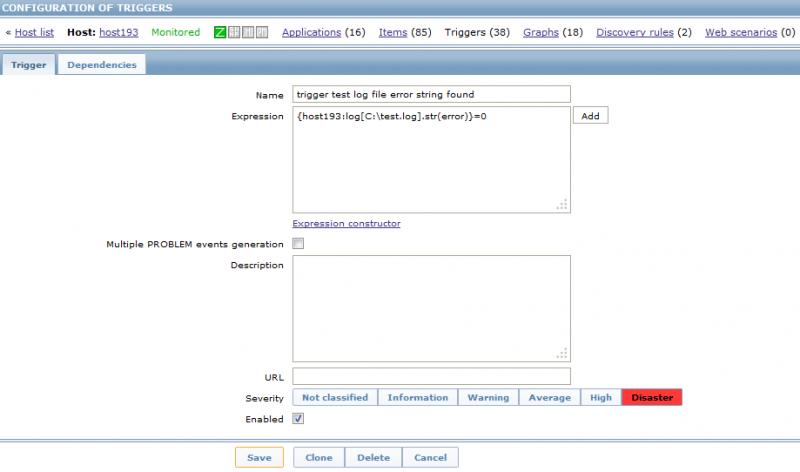The image size is (800, 472).
Task: Click the Add expression button
Action: pyautogui.click(x=590, y=116)
